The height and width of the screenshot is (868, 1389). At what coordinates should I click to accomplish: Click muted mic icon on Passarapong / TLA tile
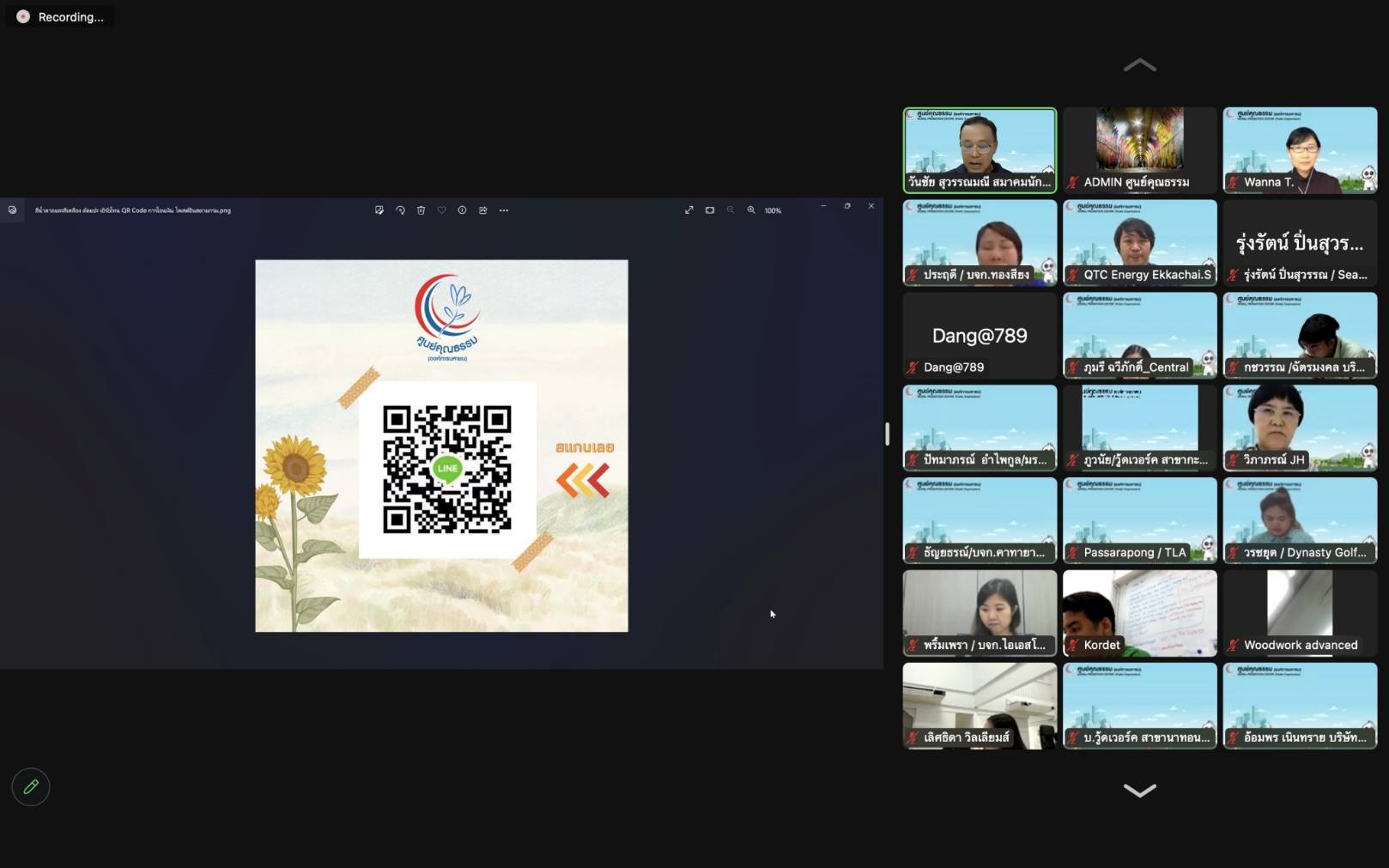point(1073,553)
